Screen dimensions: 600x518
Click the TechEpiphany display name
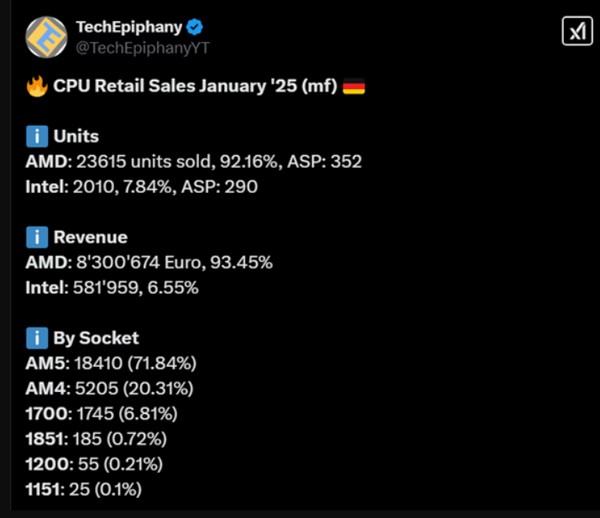[x=129, y=27]
